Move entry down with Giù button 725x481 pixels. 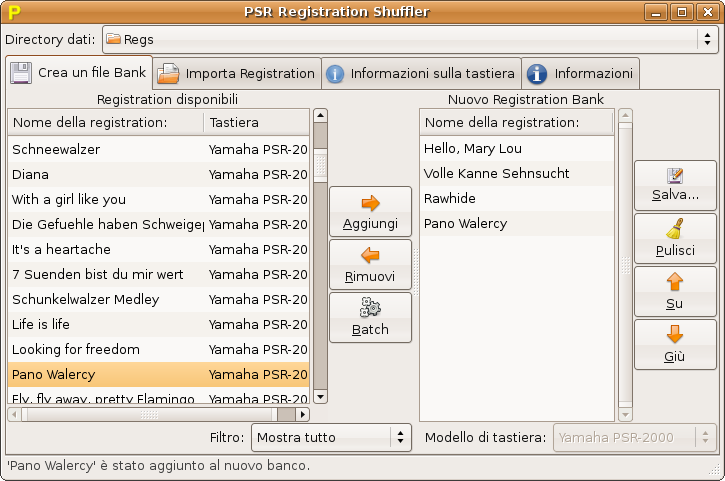[x=675, y=344]
